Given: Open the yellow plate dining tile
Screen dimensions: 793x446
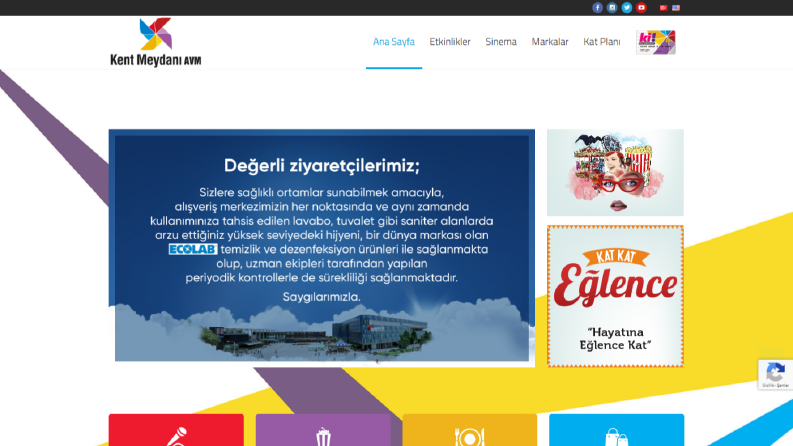Looking at the screenshot, I should [470, 430].
